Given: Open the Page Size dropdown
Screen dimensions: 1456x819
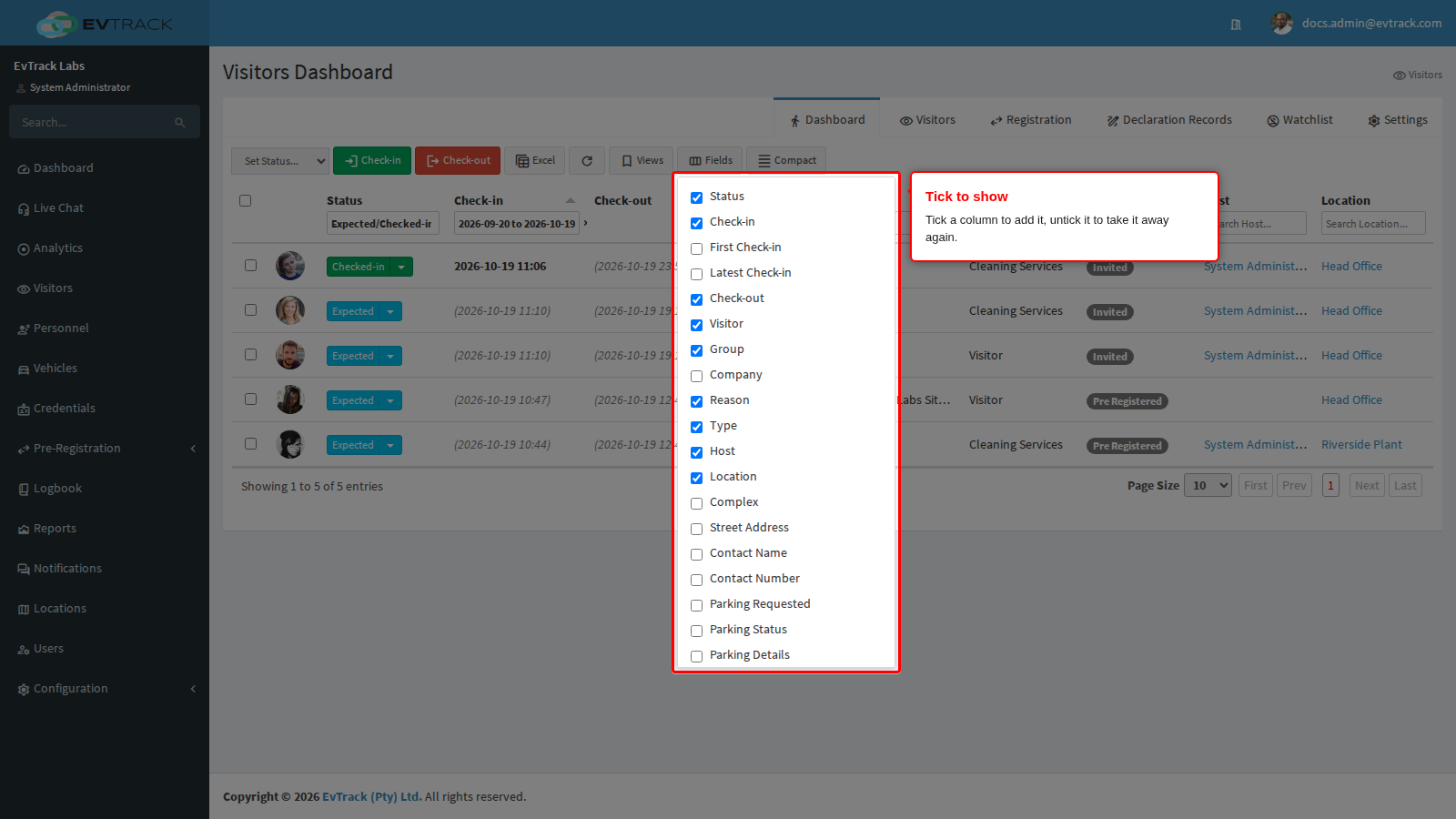Looking at the screenshot, I should [x=1208, y=486].
